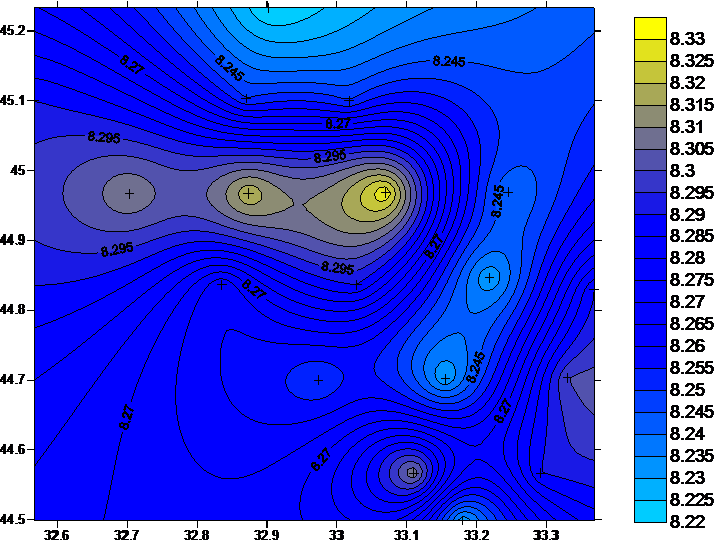Click the plus marker beside the rotated 8.245 label, upper right

(x=507, y=191)
